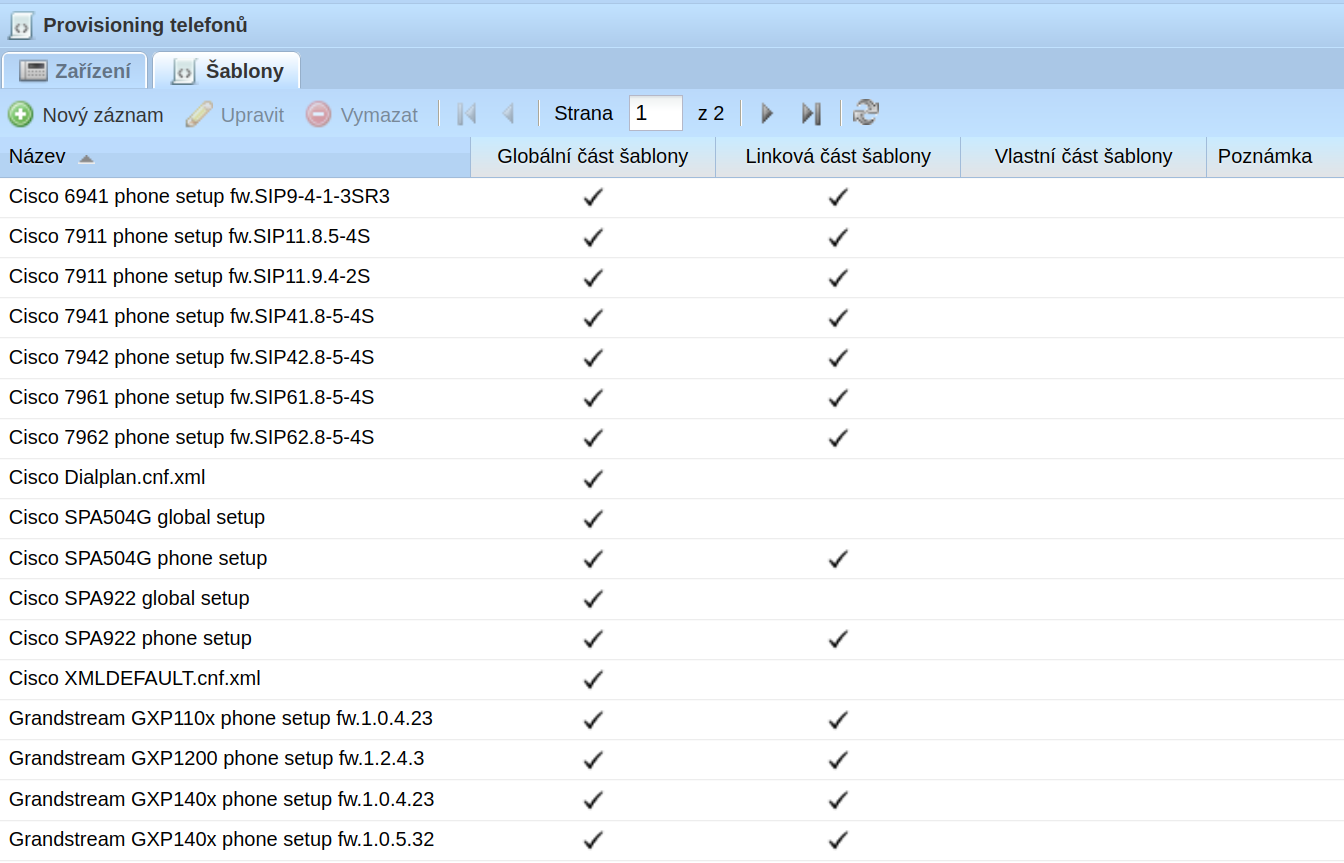Select row Grandstream GXP140x phone setup fw.1.0.5.32
Screen dimensions: 1344x863
tap(672, 841)
